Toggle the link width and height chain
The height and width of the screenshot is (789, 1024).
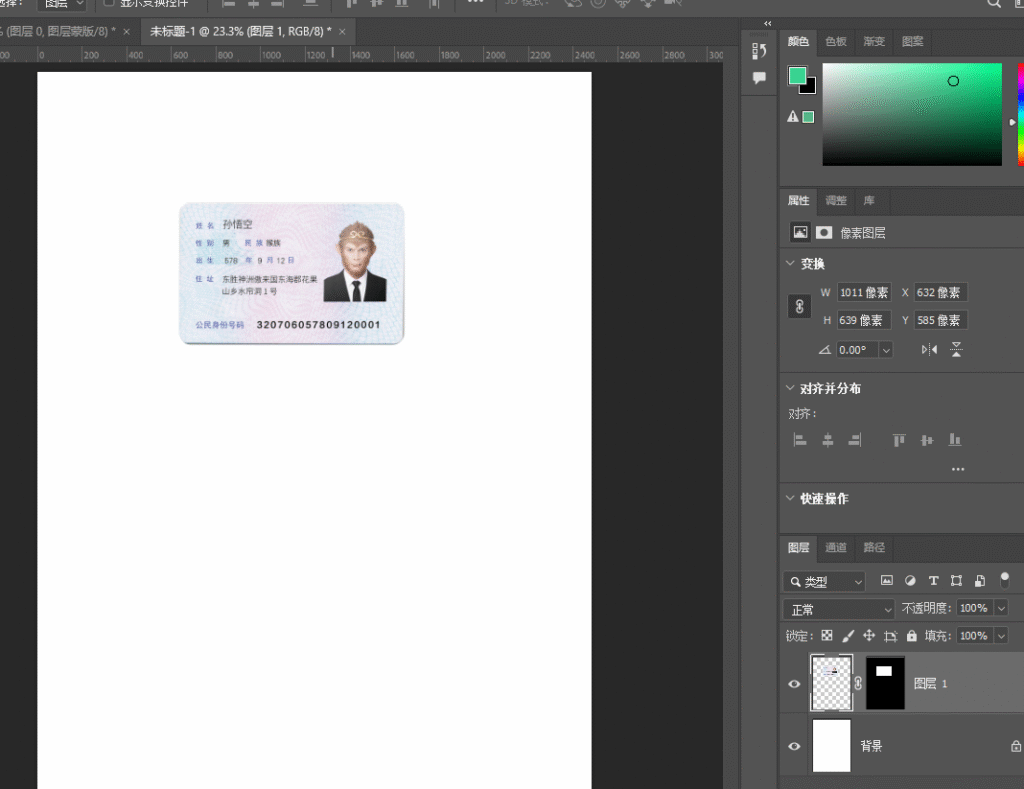point(799,306)
